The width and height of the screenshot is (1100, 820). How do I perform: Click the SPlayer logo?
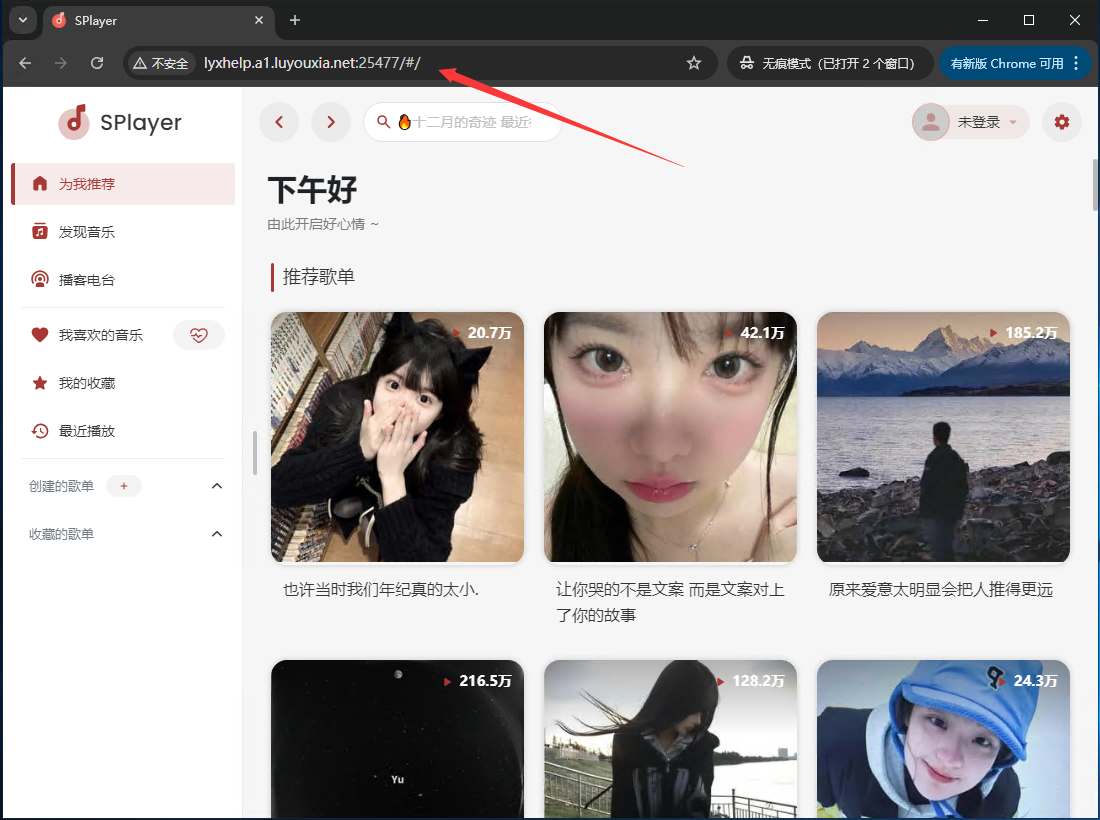pos(120,122)
